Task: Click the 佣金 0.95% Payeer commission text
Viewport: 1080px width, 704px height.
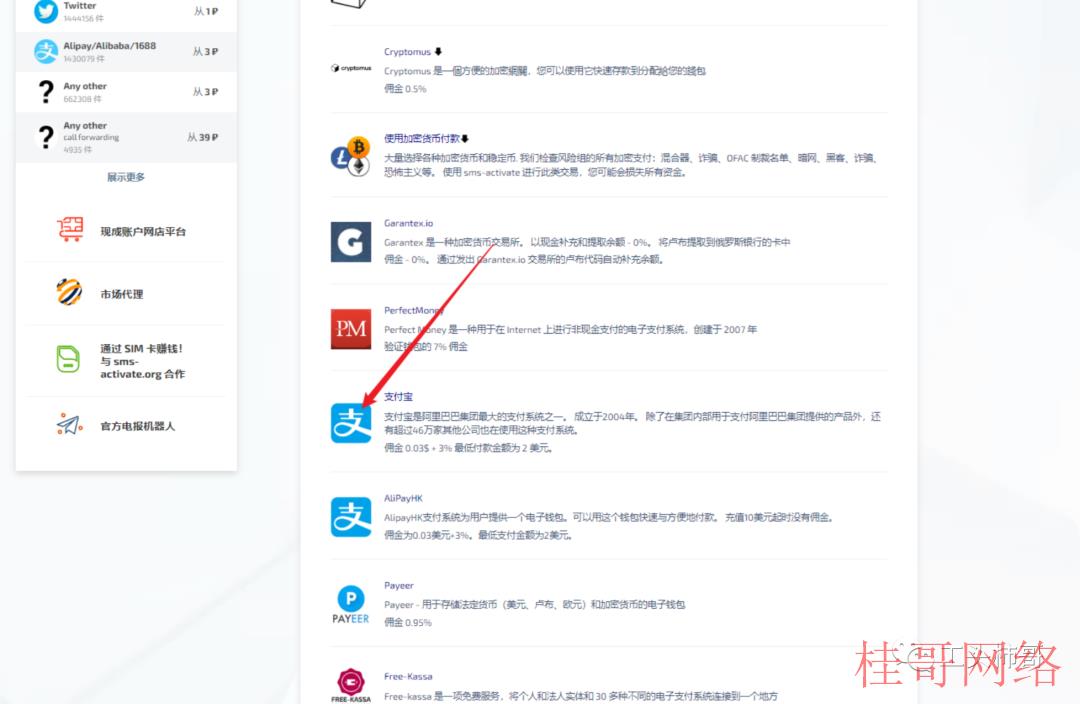Action: pyautogui.click(x=408, y=623)
